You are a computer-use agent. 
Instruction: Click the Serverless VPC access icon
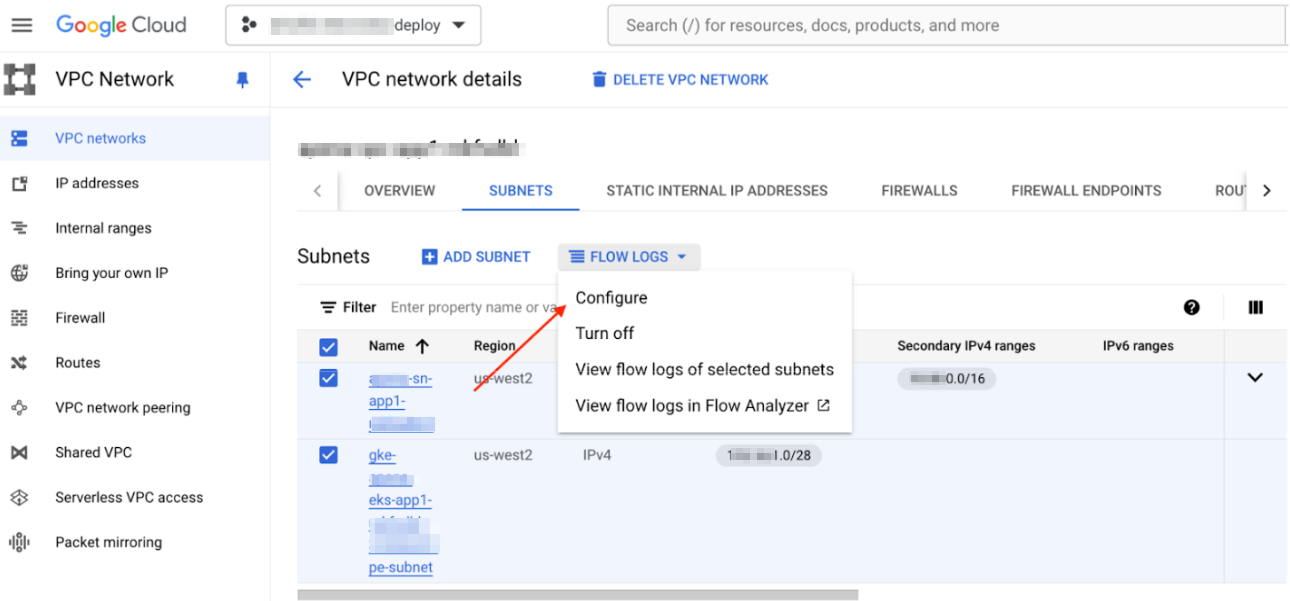19,498
